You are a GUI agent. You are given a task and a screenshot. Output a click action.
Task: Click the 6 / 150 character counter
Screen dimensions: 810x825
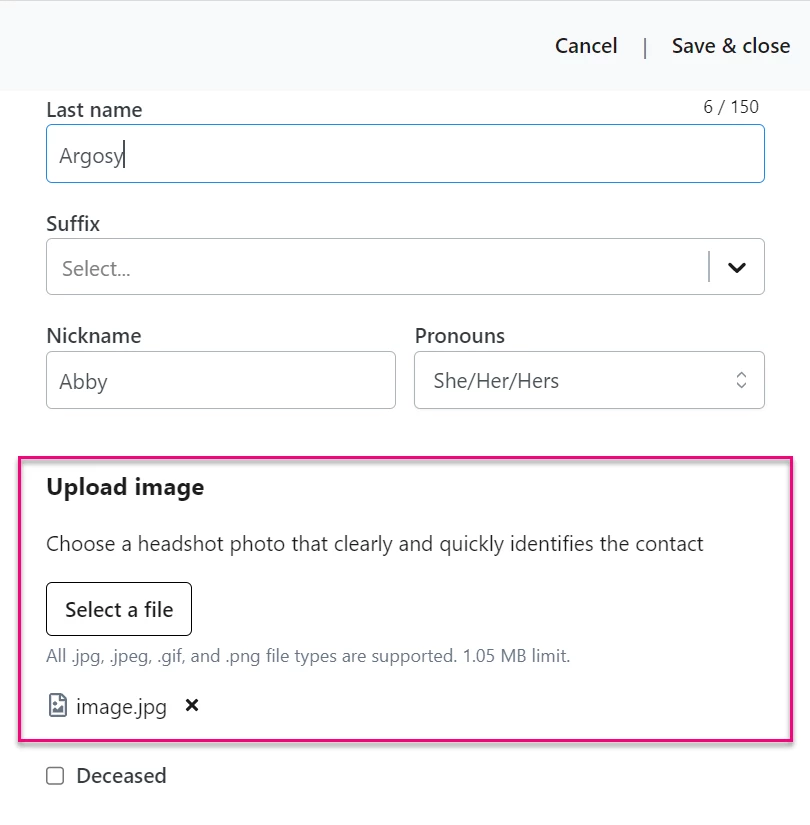tap(732, 106)
